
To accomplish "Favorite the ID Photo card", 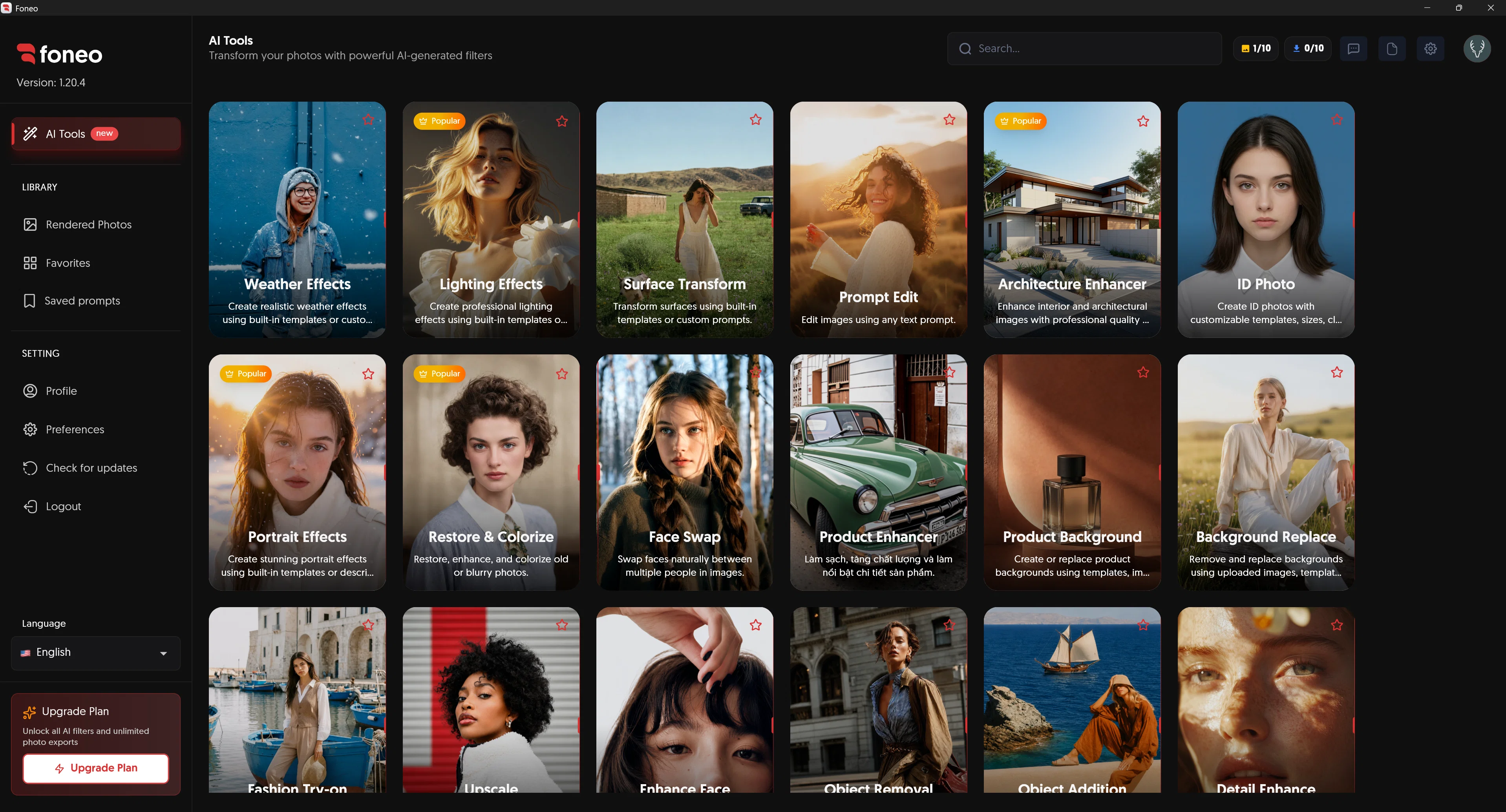I will click(x=1337, y=120).
